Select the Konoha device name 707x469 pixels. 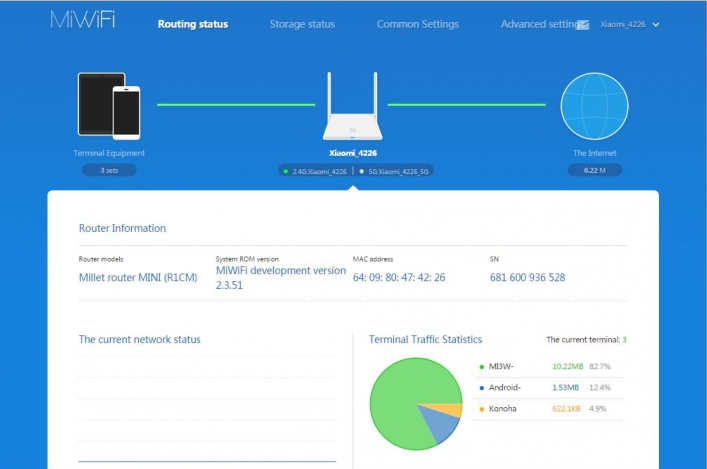(x=503, y=409)
